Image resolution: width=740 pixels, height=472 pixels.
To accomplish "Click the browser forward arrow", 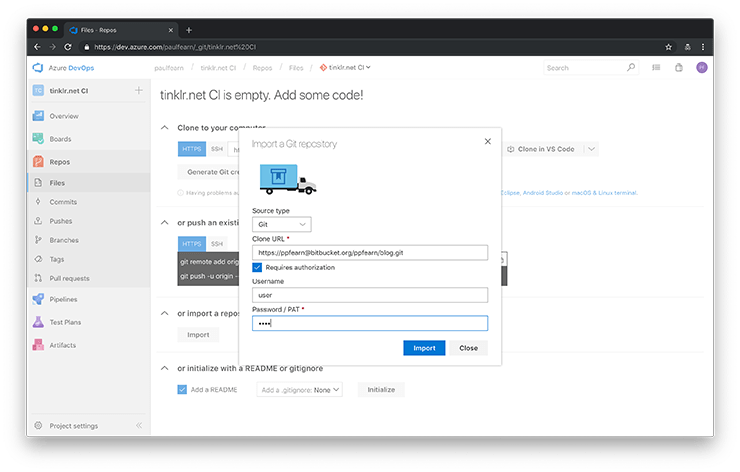I will (x=52, y=47).
